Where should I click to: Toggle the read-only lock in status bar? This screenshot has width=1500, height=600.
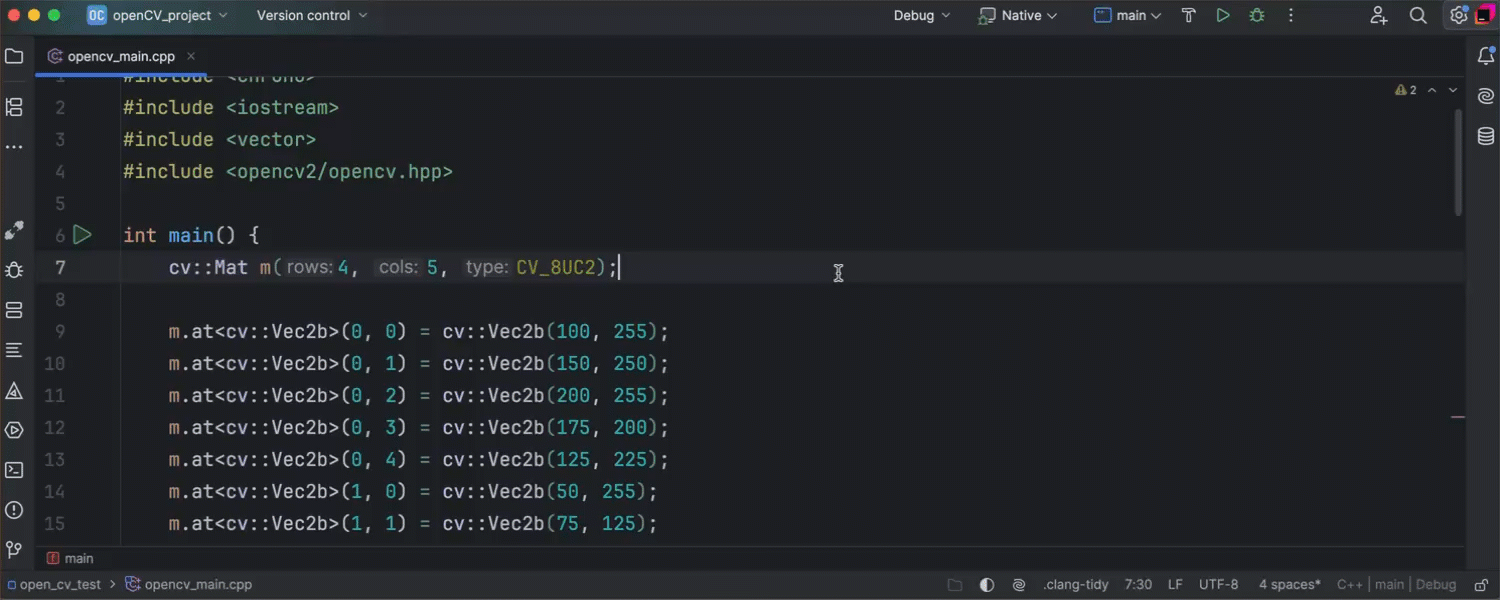point(1480,585)
